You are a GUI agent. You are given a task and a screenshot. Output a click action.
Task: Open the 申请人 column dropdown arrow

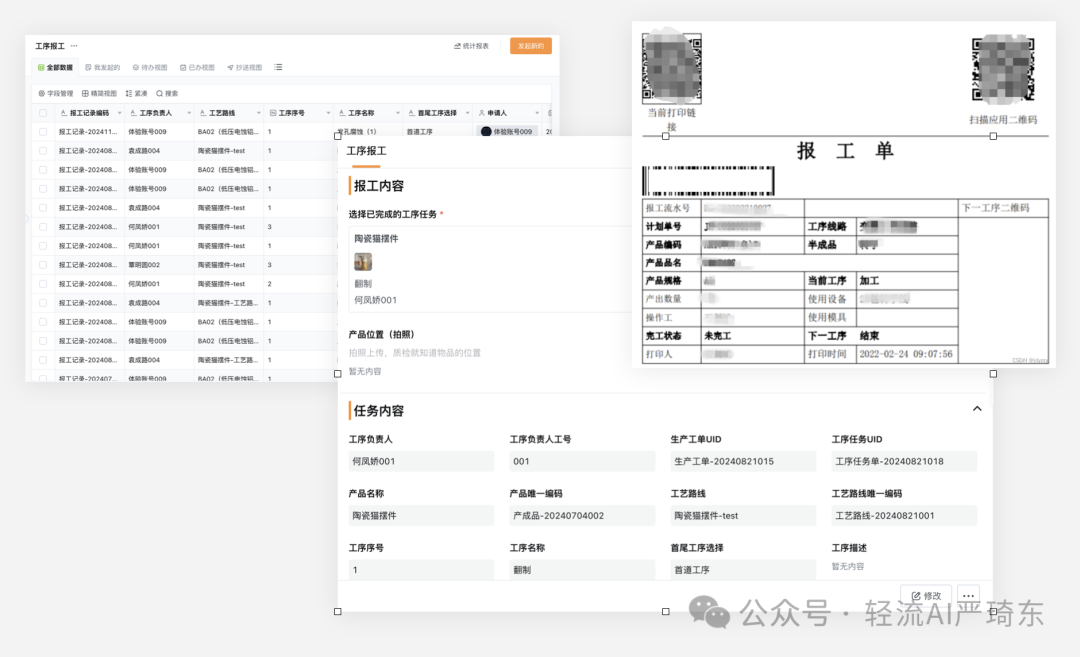(x=537, y=112)
